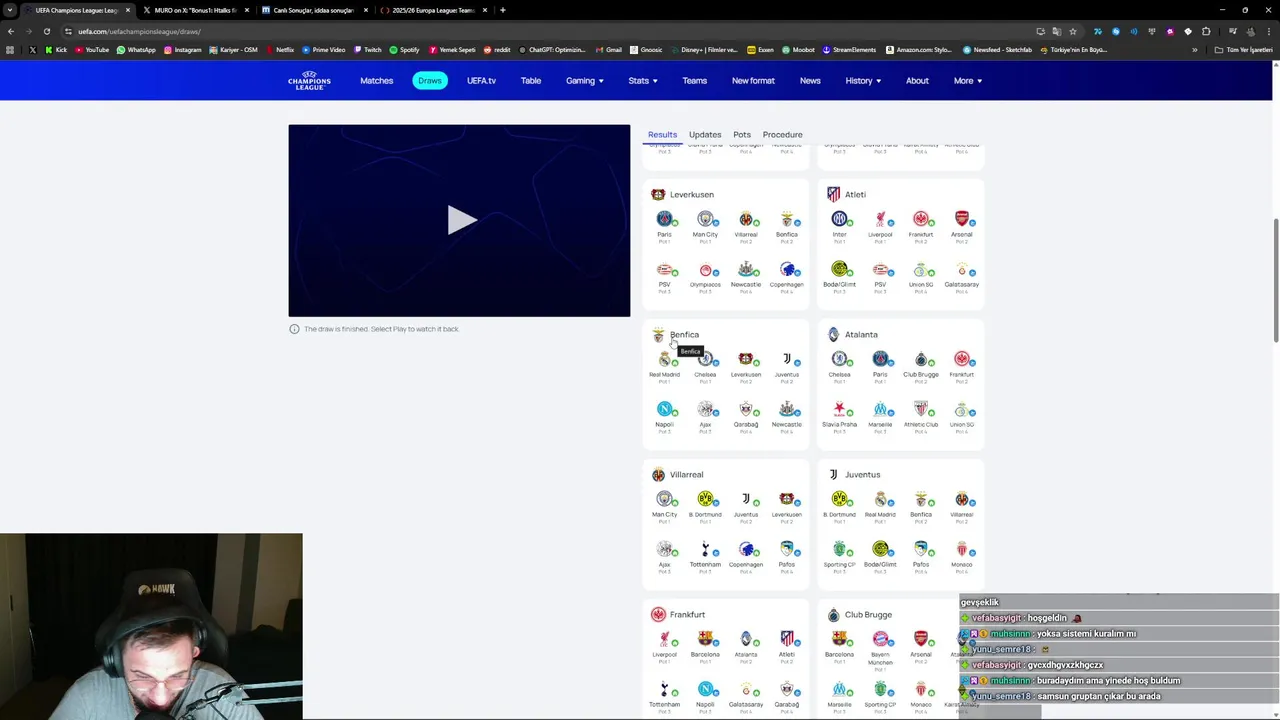1280x720 pixels.
Task: Switch to the Updates tab
Action: (x=705, y=134)
